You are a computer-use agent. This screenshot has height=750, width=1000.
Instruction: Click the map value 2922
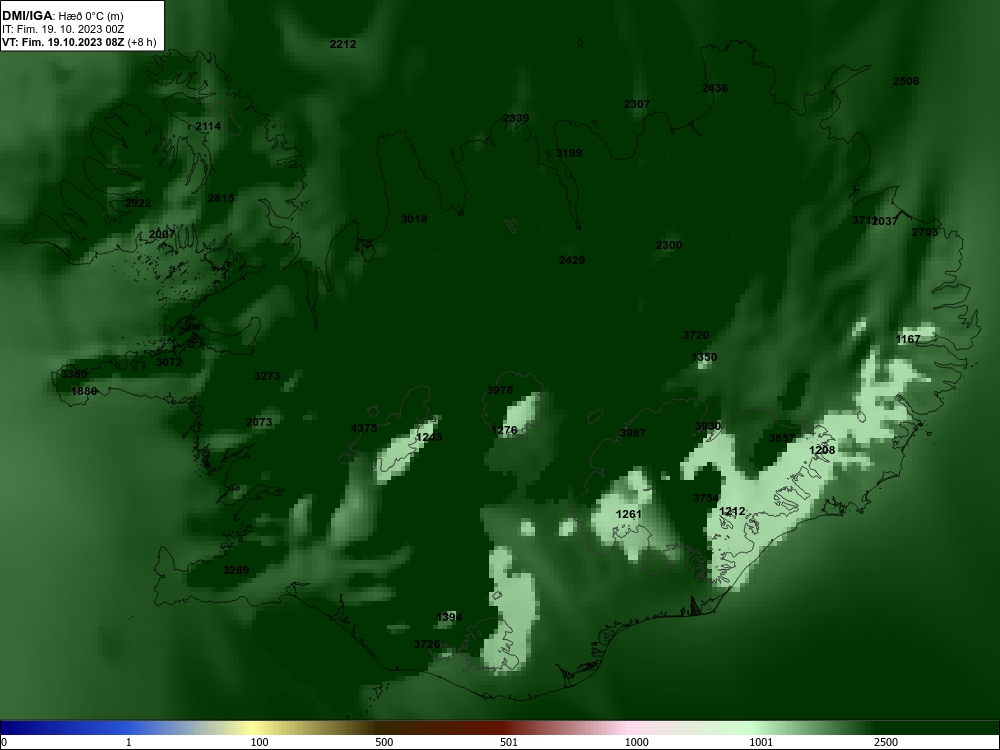[x=138, y=203]
